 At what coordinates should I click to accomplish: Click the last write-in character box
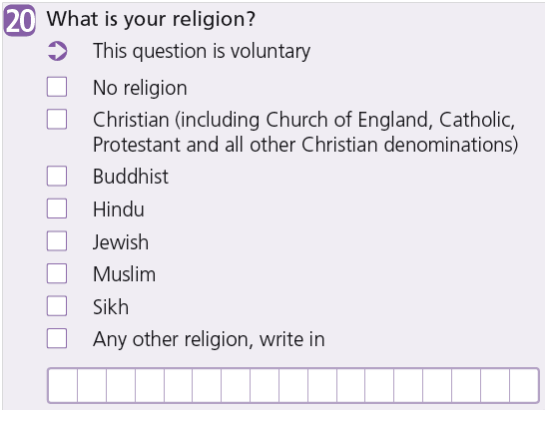524,385
